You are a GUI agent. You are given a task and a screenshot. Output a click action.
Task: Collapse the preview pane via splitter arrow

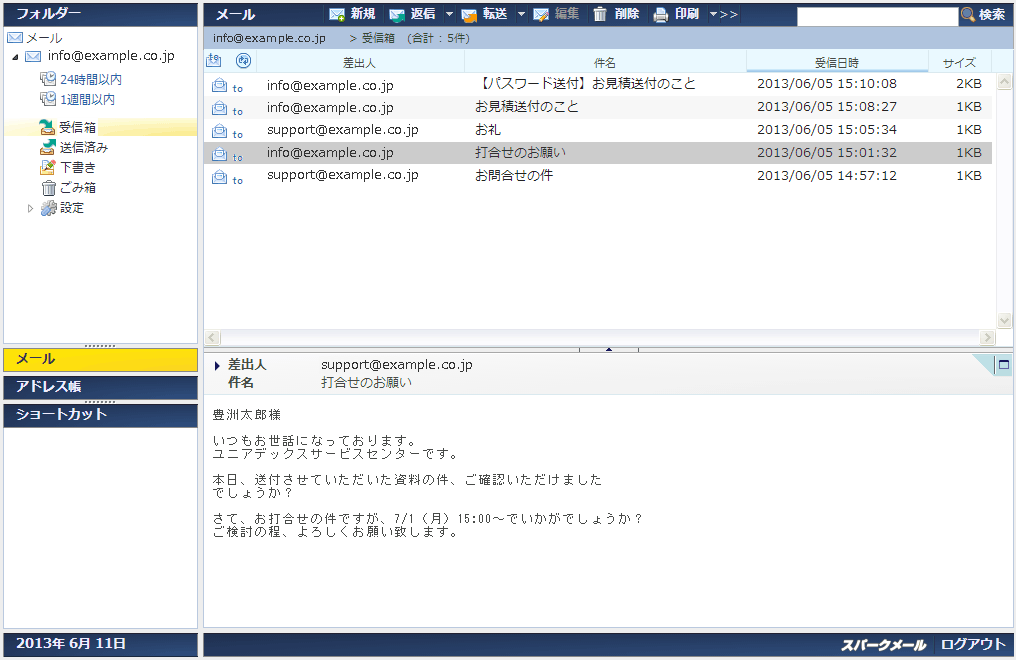pyautogui.click(x=608, y=349)
